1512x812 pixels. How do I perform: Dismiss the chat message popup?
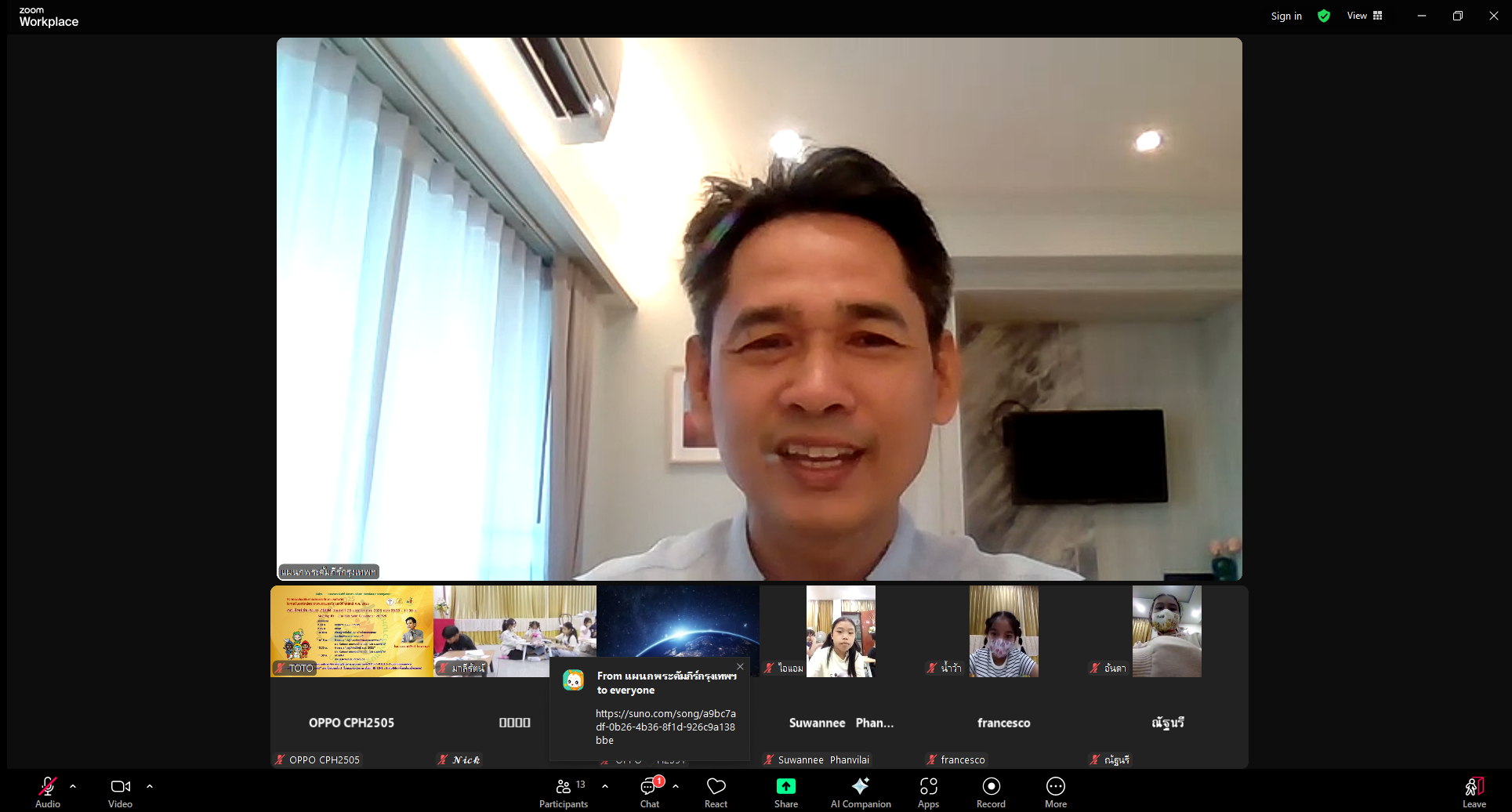740,667
